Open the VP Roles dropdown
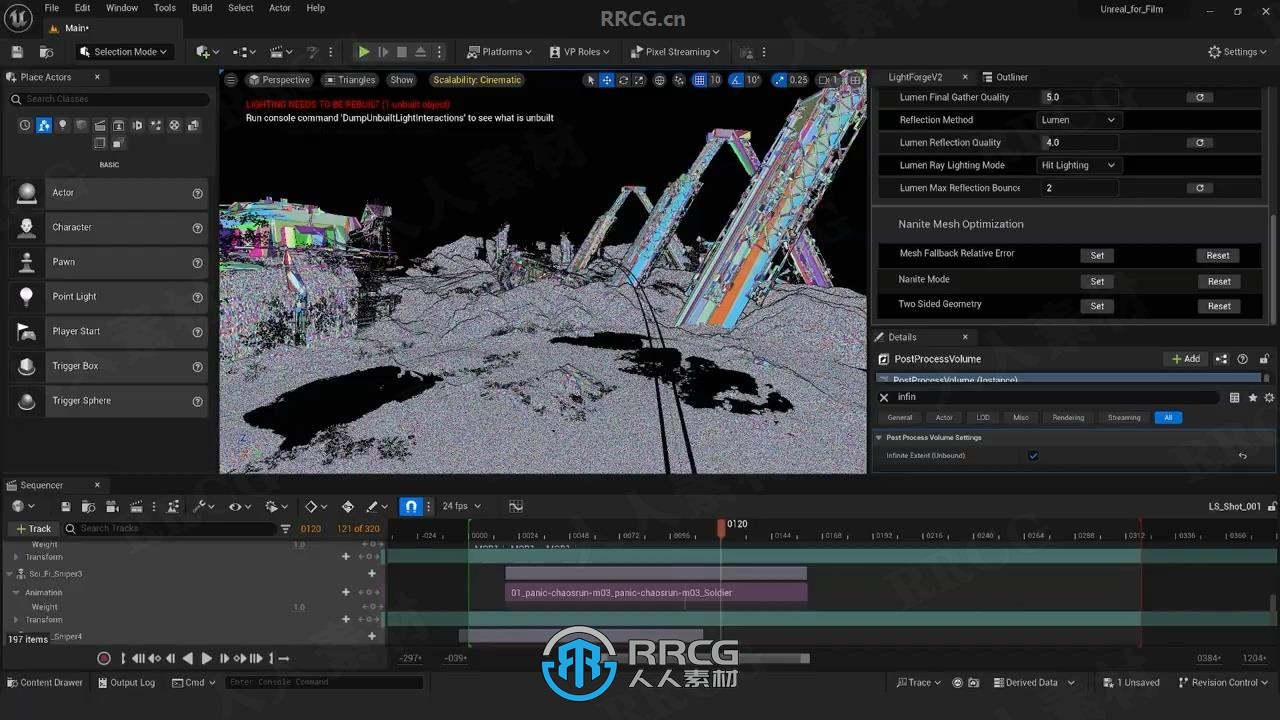 [x=580, y=52]
